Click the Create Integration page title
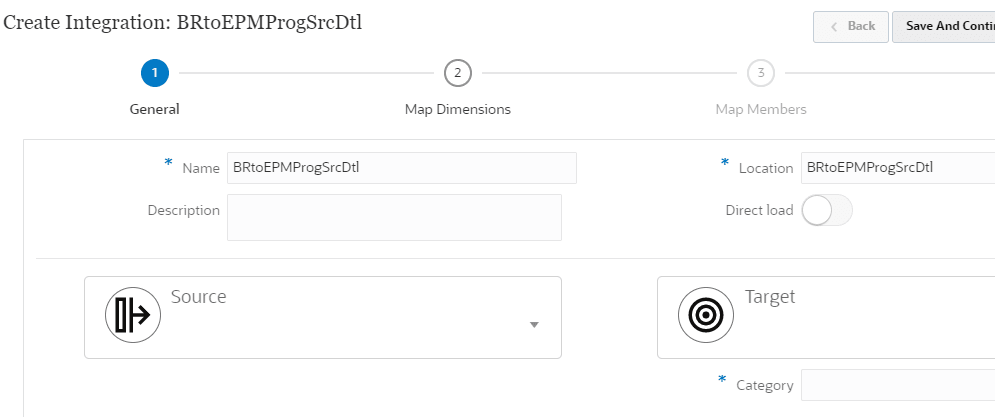995x417 pixels. [183, 23]
